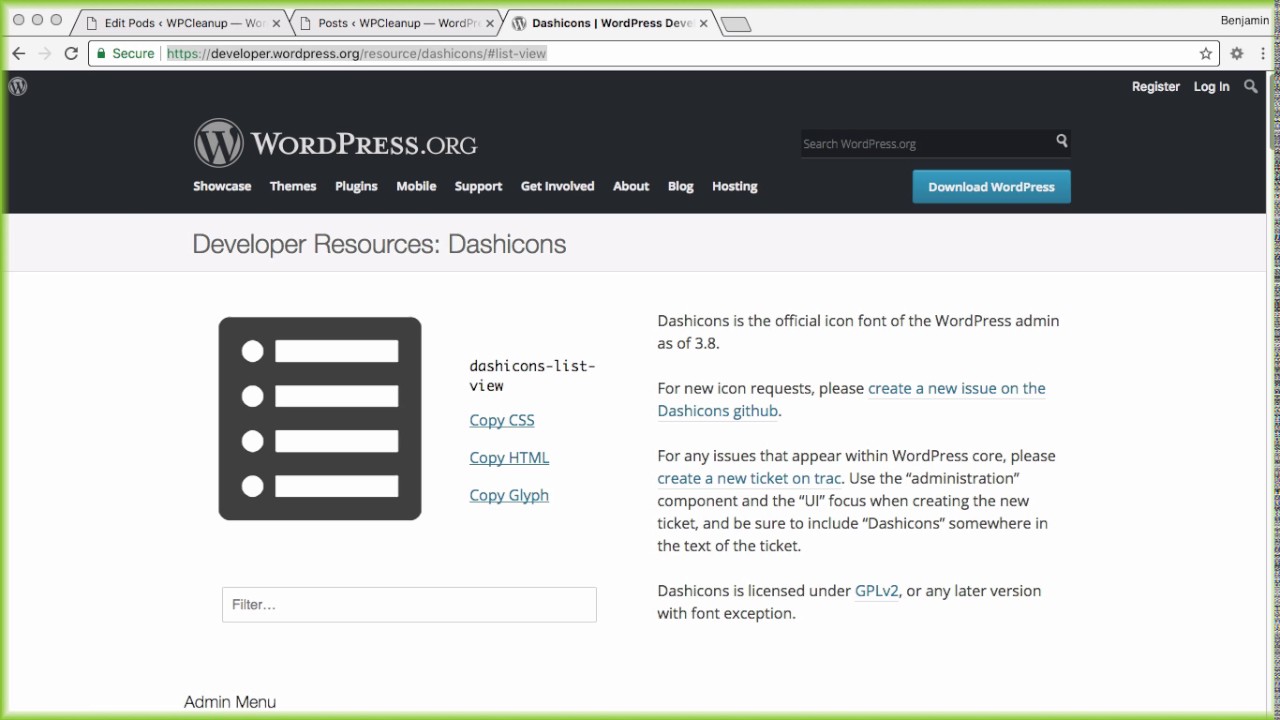
Task: Open the create a new ticket on trac link
Action: 749,479
